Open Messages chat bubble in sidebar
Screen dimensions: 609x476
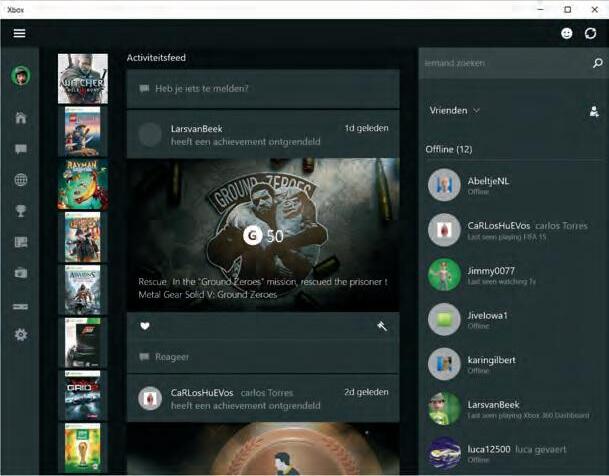pyautogui.click(x=21, y=149)
